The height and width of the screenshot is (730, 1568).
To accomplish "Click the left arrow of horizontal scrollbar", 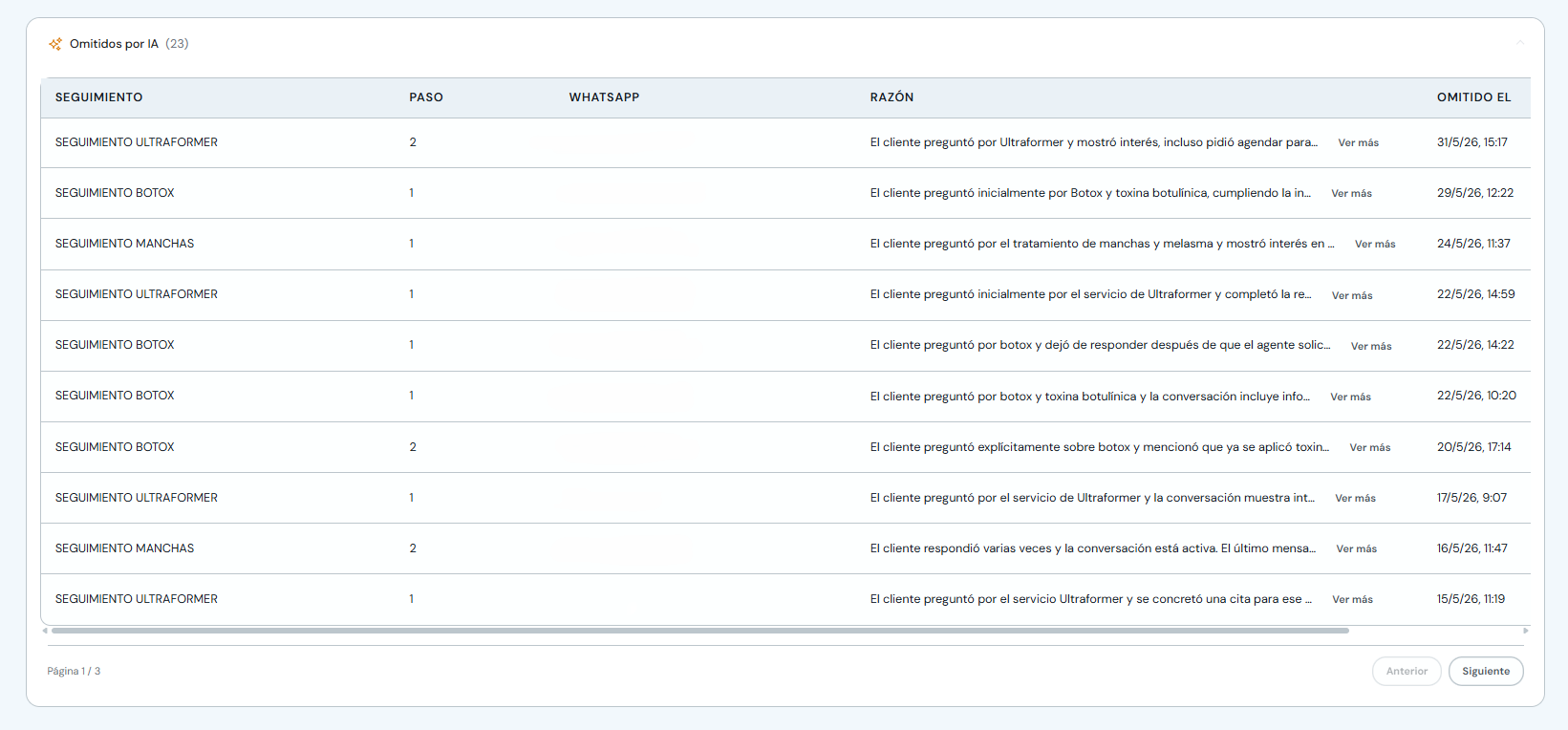I will [x=45, y=631].
